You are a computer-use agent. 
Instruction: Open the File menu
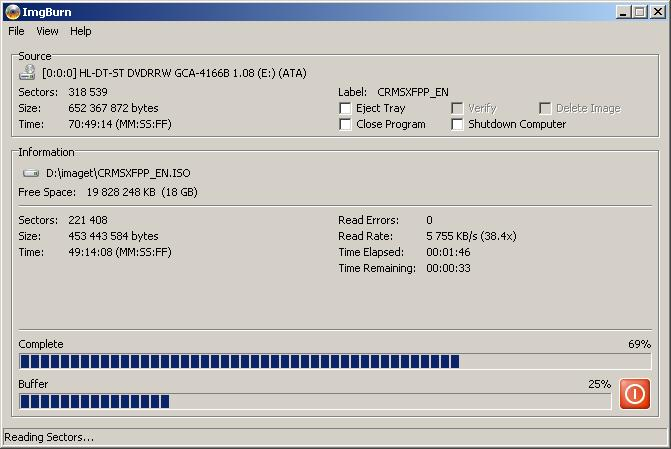pyautogui.click(x=16, y=31)
